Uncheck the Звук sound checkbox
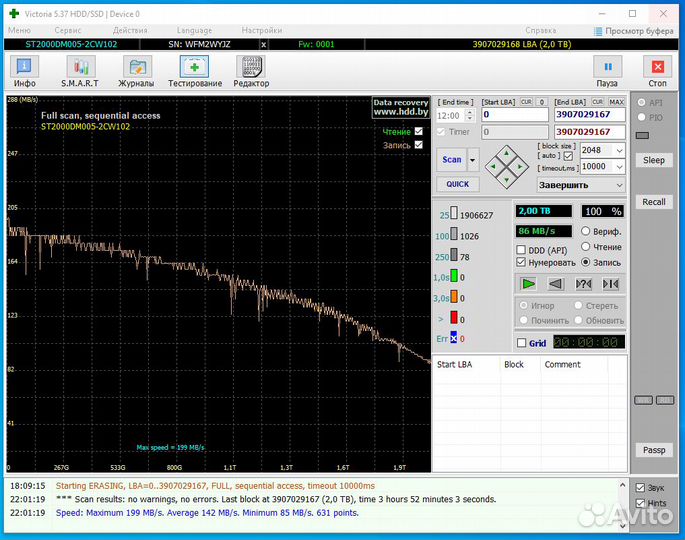The width and height of the screenshot is (685, 540). (640, 488)
